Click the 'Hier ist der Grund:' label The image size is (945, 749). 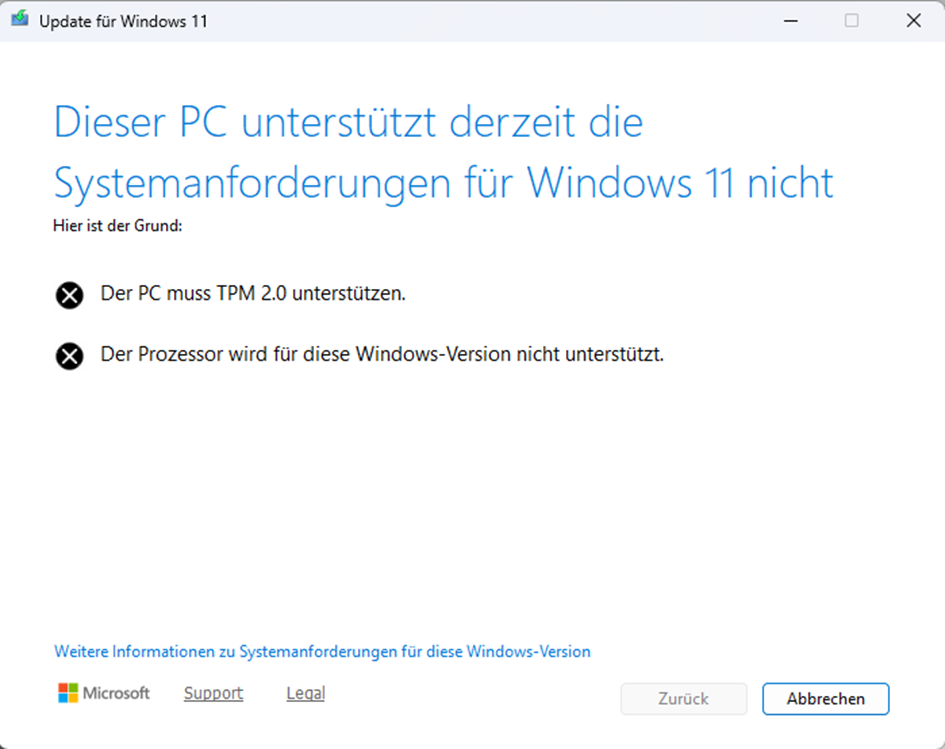coord(118,226)
